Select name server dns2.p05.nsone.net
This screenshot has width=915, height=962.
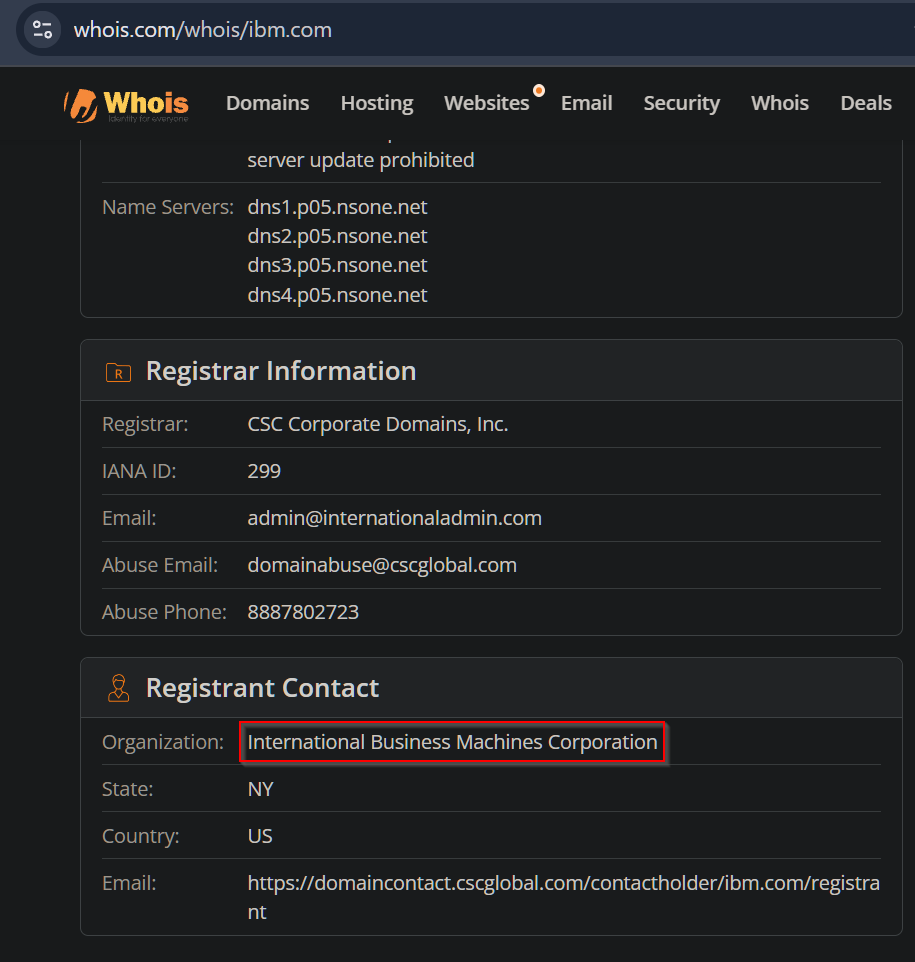pyautogui.click(x=337, y=236)
